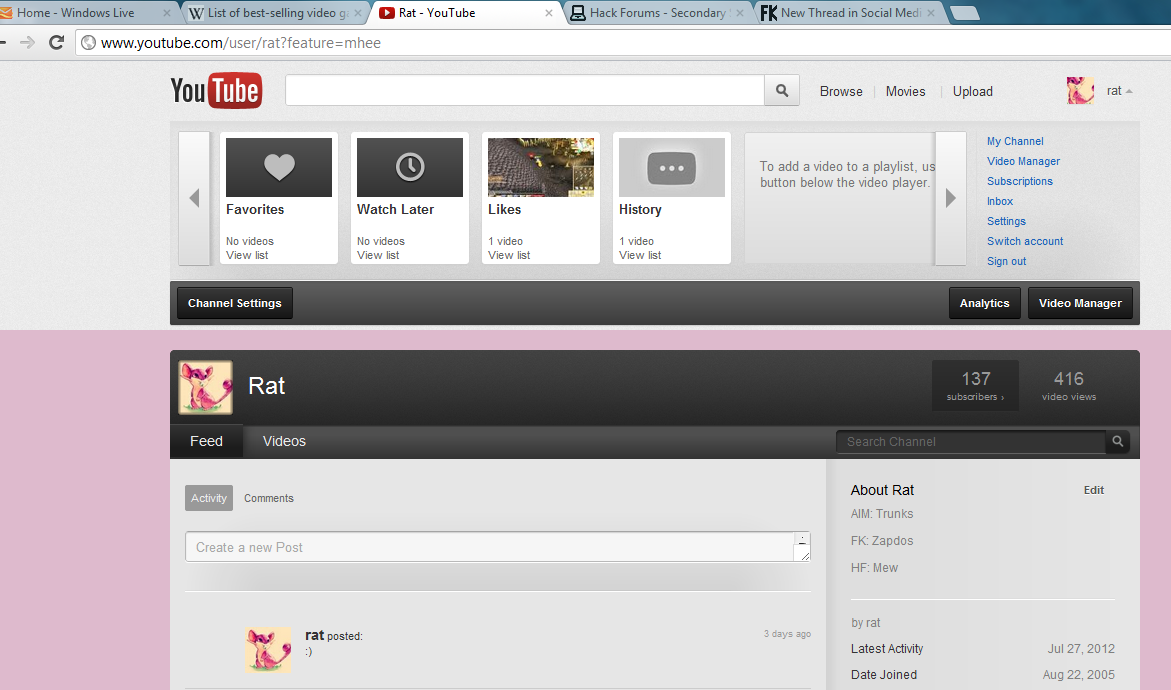Viewport: 1171px width, 690px height.
Task: Open the Likes playlist thumbnail
Action: pos(541,167)
